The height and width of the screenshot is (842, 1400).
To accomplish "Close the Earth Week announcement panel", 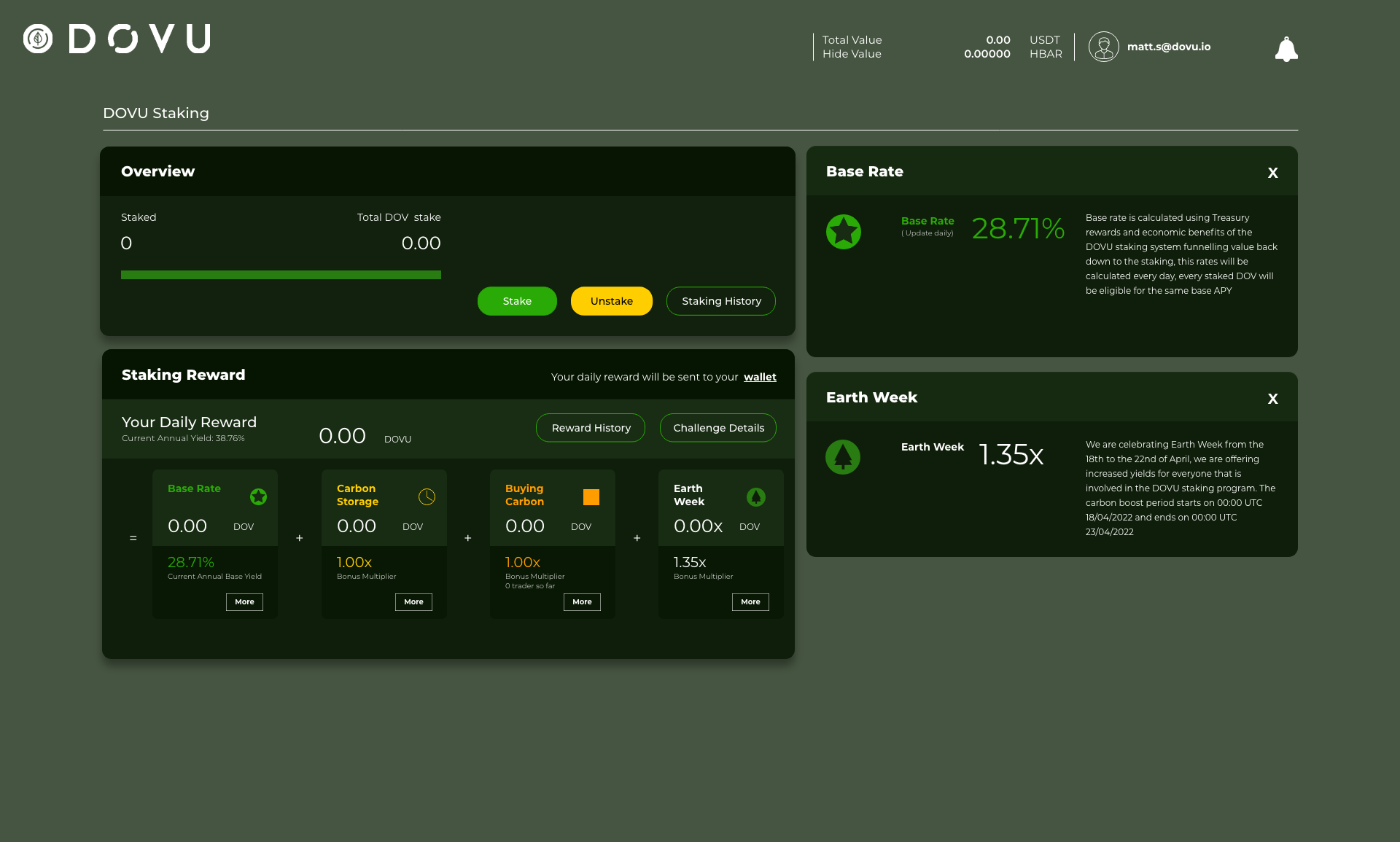I will tap(1273, 399).
